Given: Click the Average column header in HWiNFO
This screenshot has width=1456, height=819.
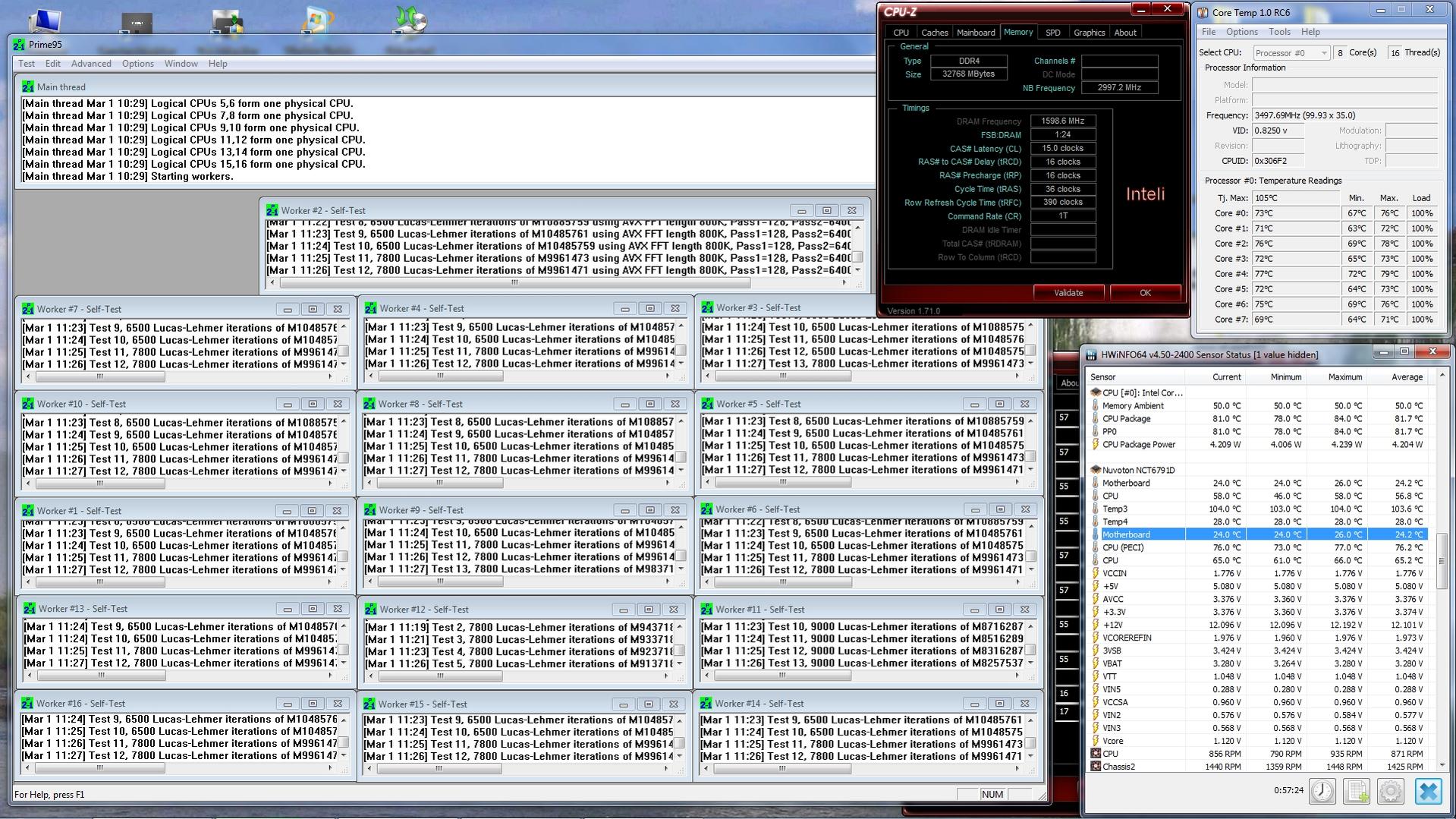Looking at the screenshot, I should coord(1397,377).
